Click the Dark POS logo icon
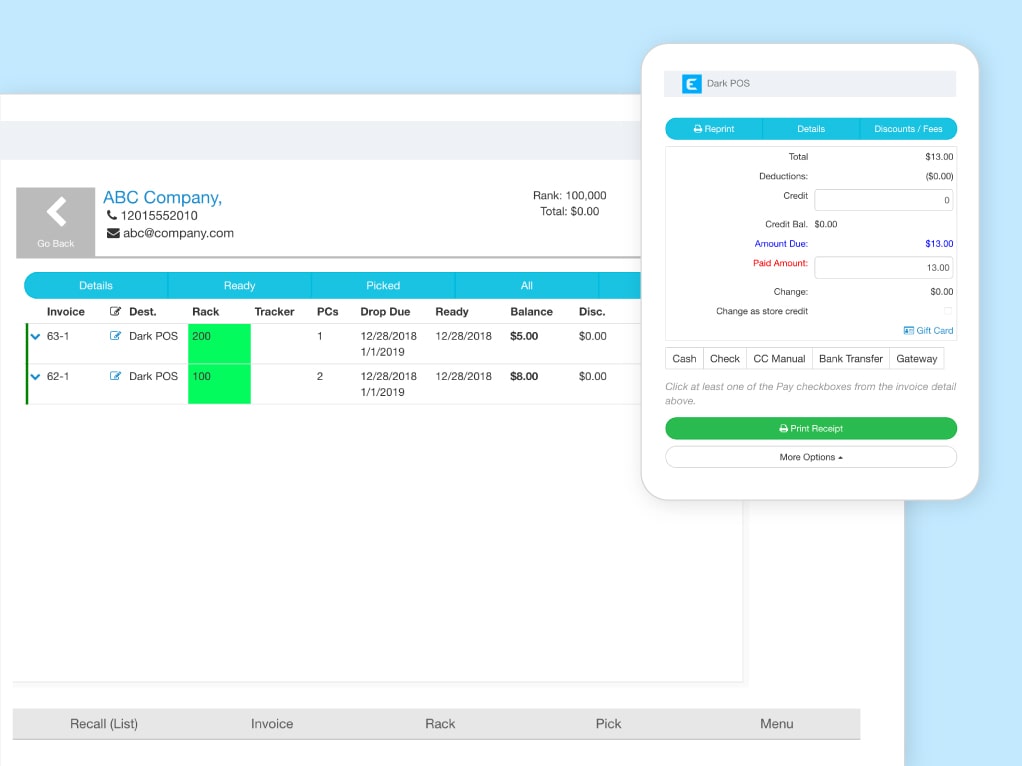 pos(691,84)
